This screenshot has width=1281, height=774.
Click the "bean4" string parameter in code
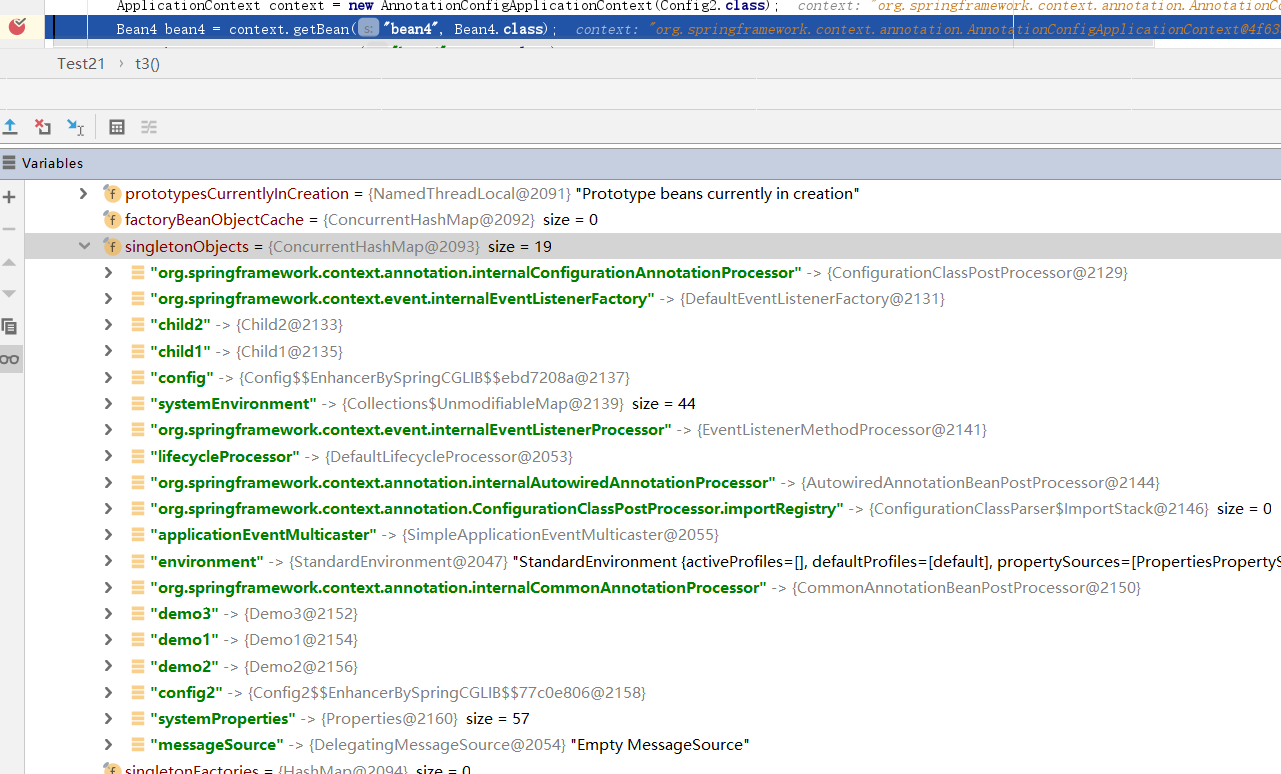[412, 29]
